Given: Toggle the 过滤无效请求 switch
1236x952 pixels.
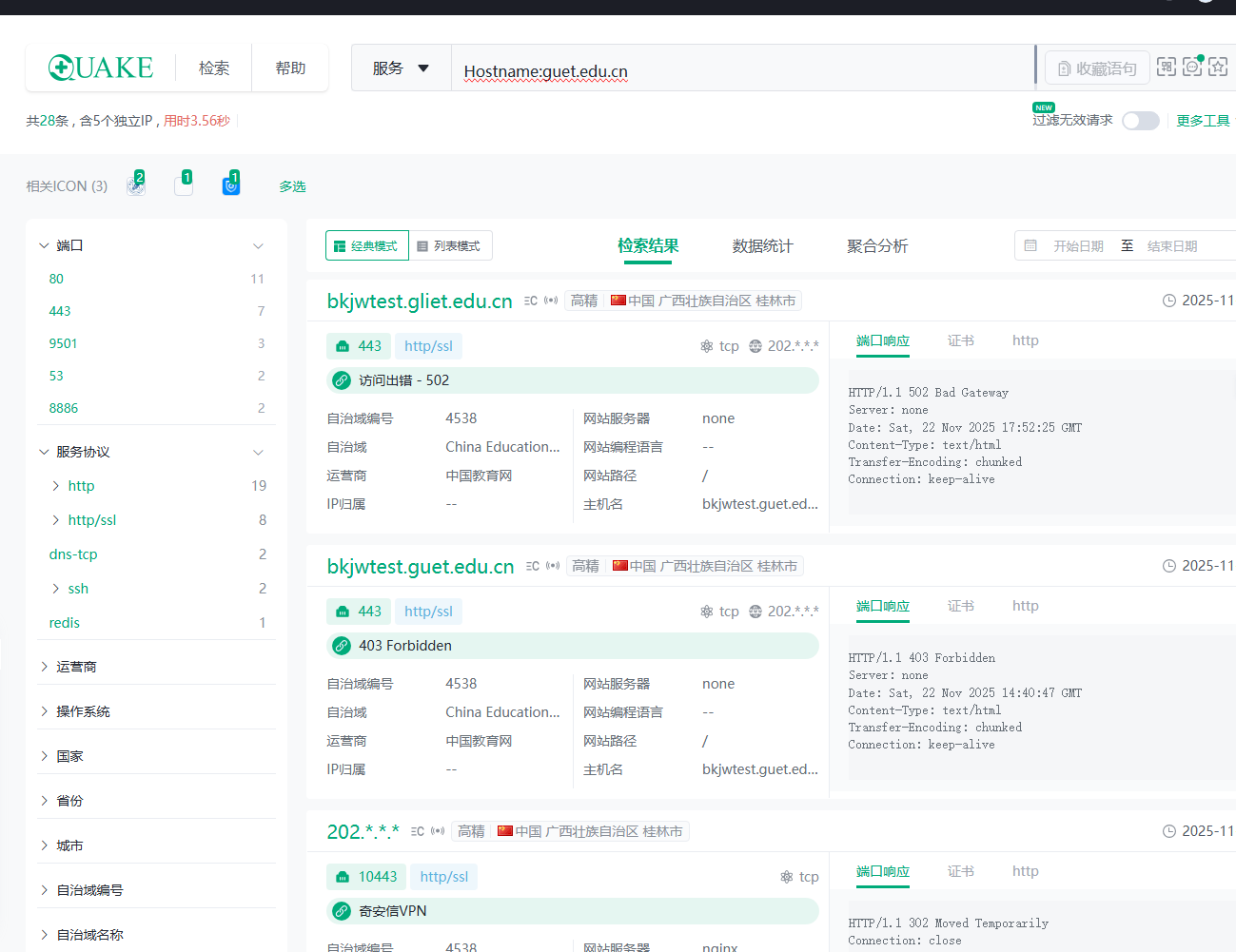Looking at the screenshot, I should tap(1140, 121).
